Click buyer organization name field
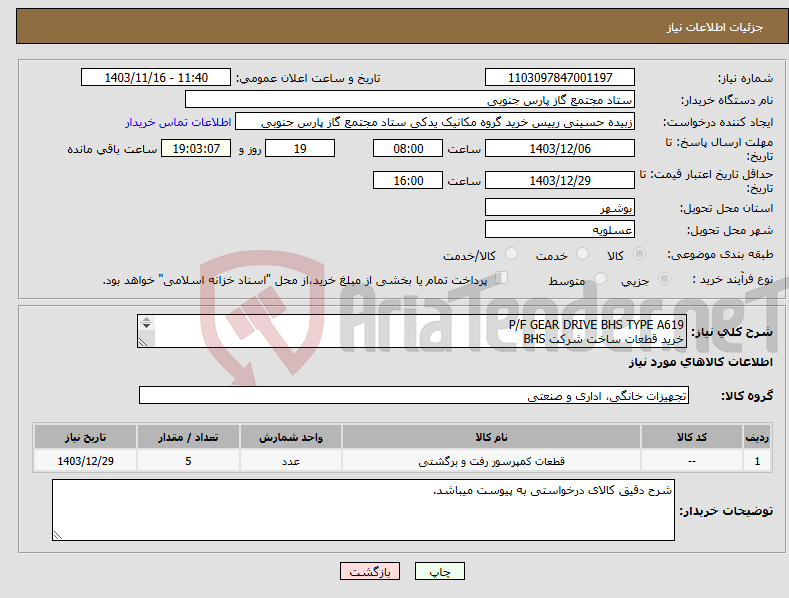This screenshot has width=789, height=598. (x=410, y=100)
